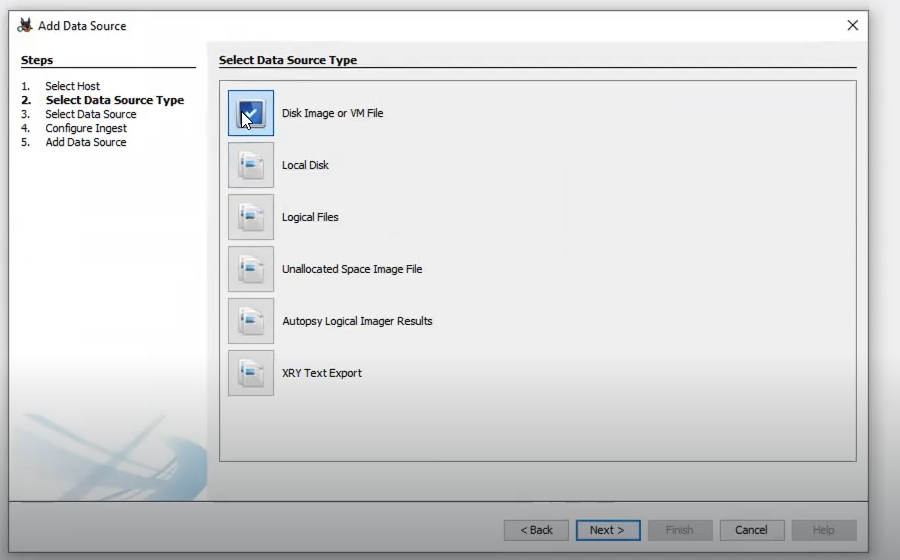Pick the Logical Files icon
The height and width of the screenshot is (560, 900).
click(x=251, y=217)
